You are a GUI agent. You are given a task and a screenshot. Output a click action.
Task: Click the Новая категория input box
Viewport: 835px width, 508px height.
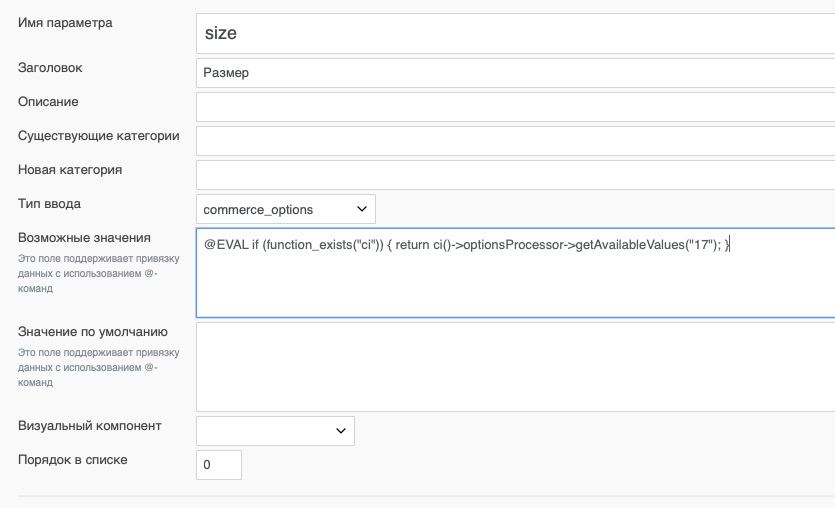(515, 175)
